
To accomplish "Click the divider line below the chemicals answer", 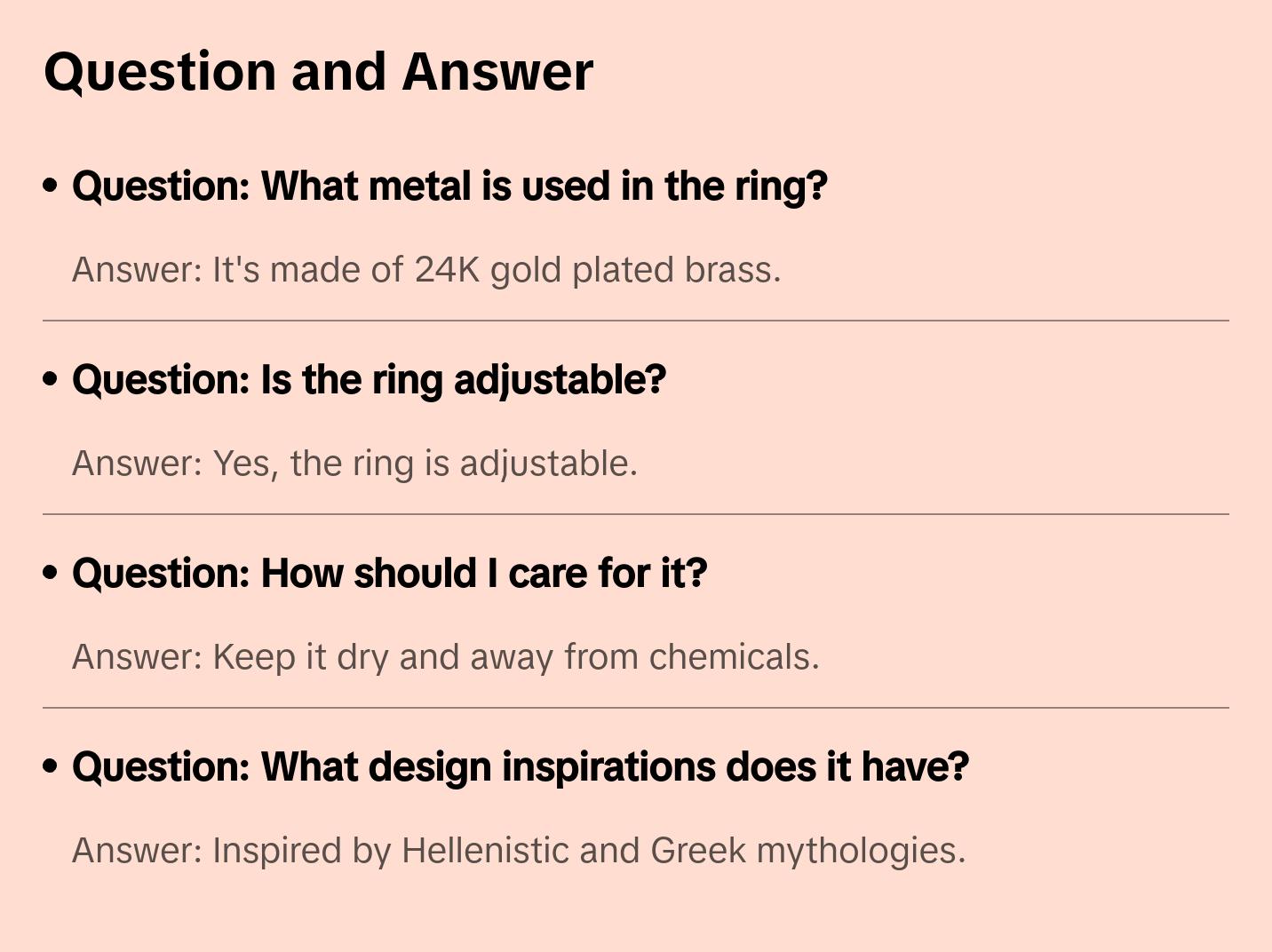I will point(636,708).
